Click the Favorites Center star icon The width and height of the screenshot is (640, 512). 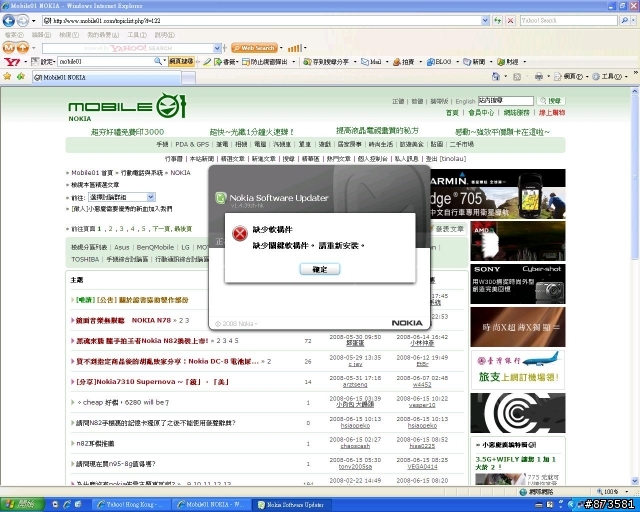[x=7, y=76]
